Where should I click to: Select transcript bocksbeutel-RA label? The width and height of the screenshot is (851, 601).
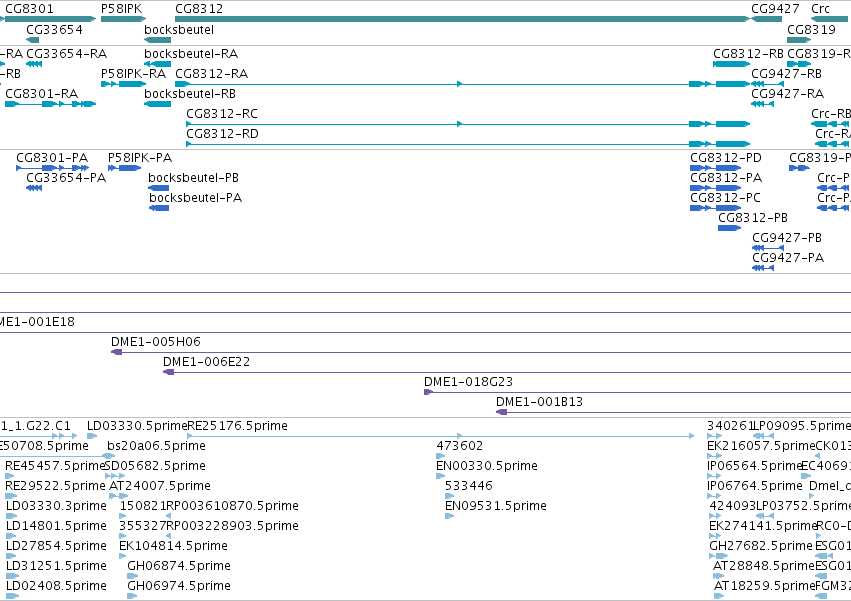tap(191, 54)
